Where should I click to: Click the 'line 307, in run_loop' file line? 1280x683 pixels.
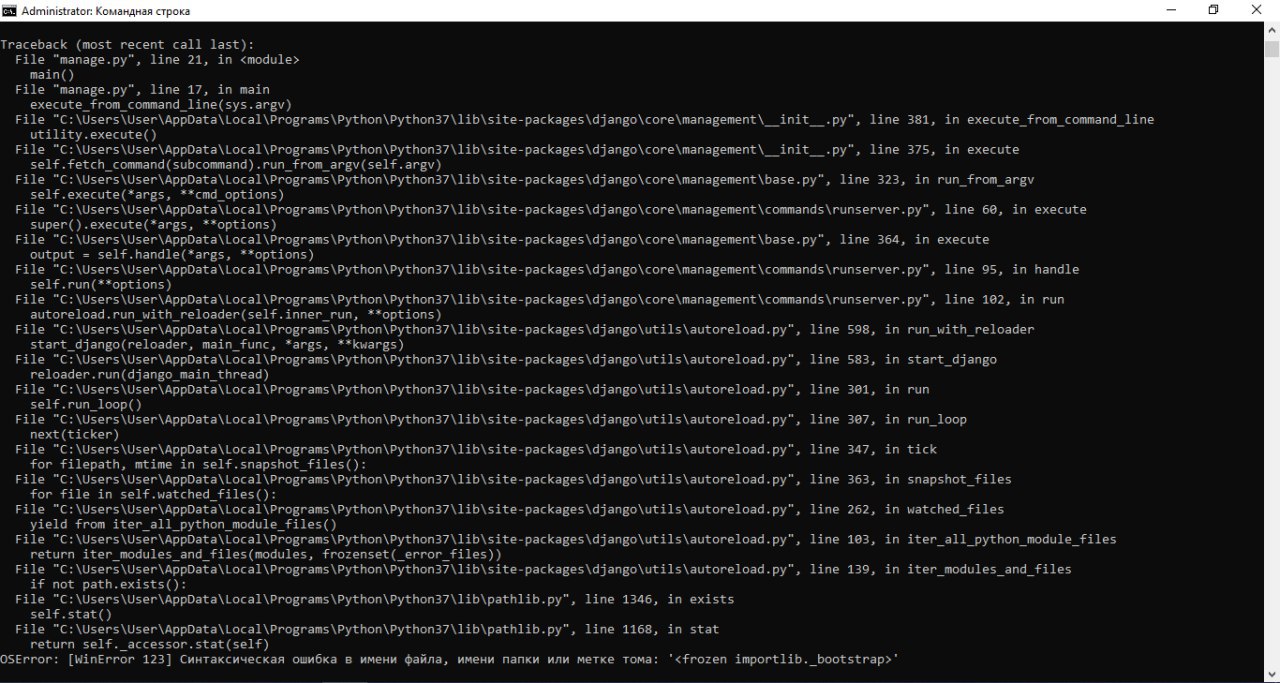pos(491,420)
